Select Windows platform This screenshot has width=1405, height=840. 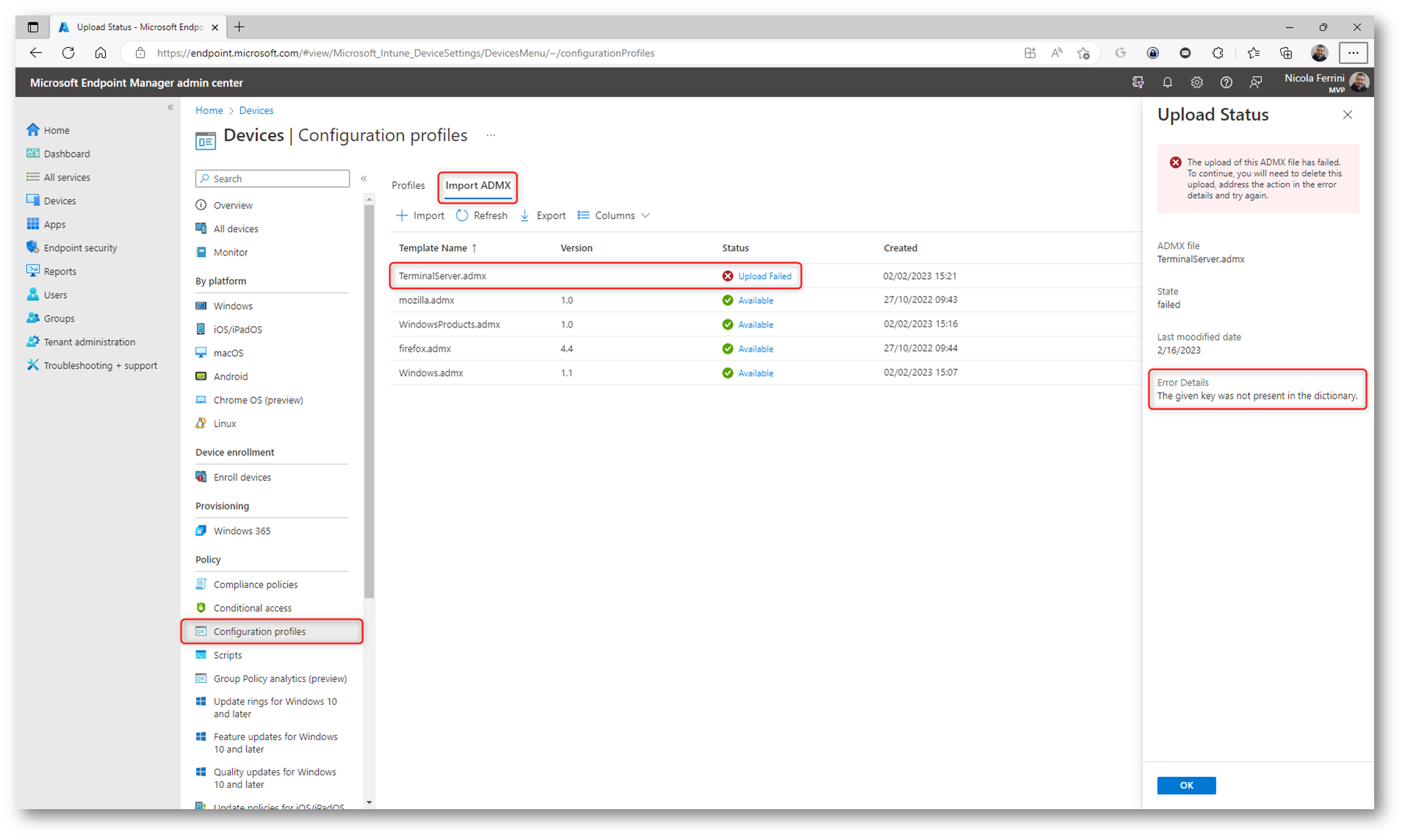[233, 305]
